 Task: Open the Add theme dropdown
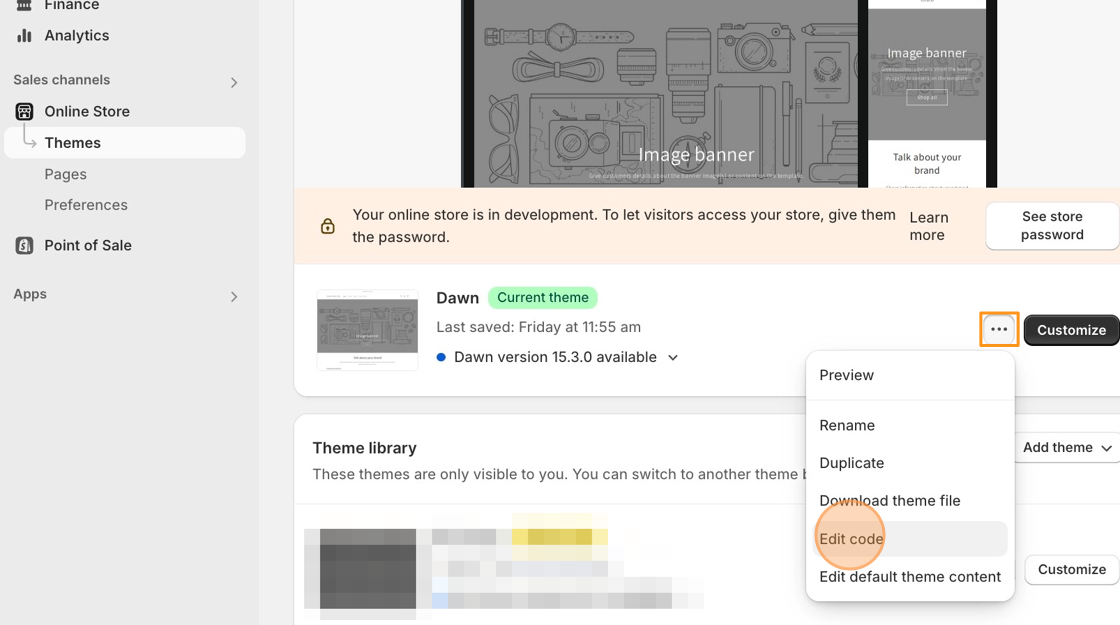click(x=1066, y=448)
